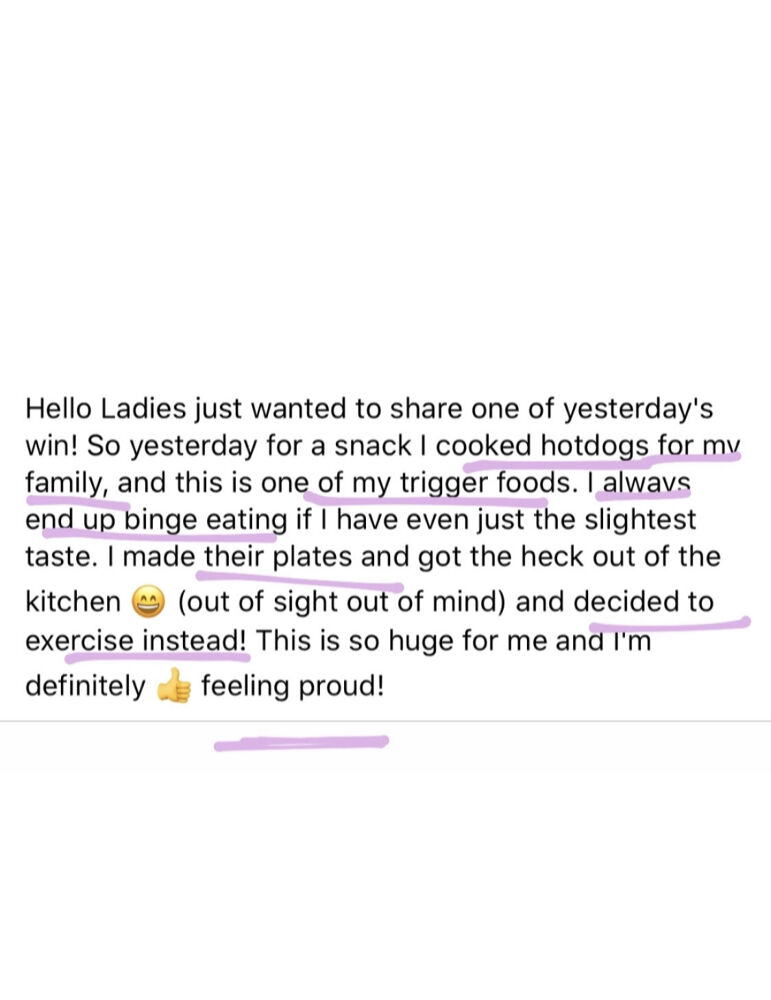Image resolution: width=771 pixels, height=1000 pixels.
Task: Click the word "kitchen" before the emoji
Action: 72,602
